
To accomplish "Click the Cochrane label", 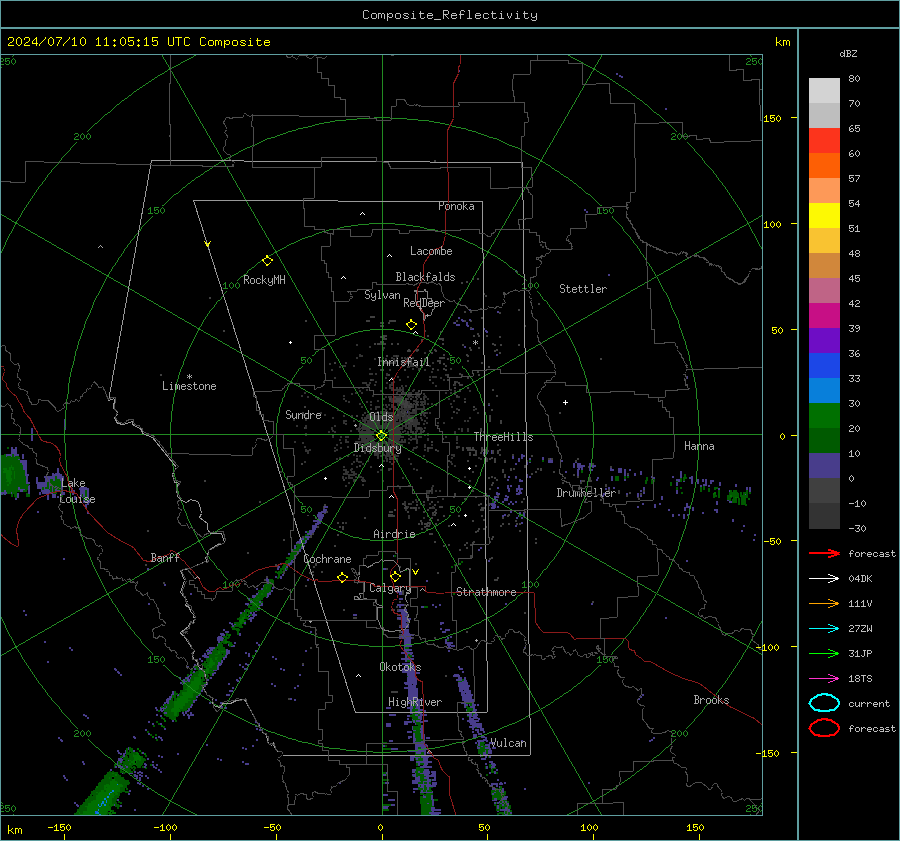I will pos(327,559).
